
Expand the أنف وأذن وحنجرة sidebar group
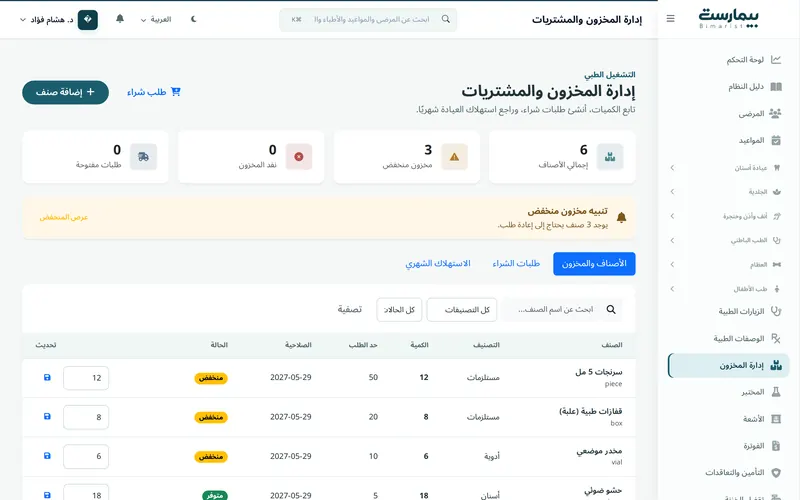[672, 216]
